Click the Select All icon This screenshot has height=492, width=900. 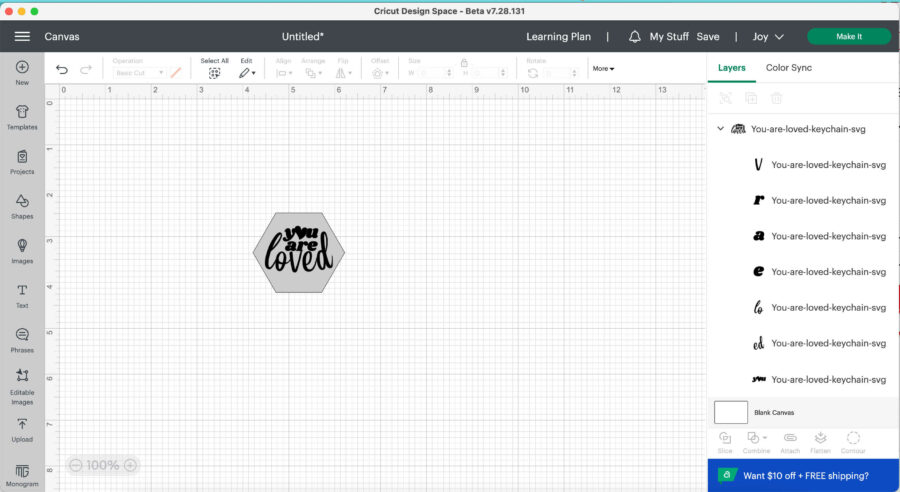pyautogui.click(x=214, y=73)
